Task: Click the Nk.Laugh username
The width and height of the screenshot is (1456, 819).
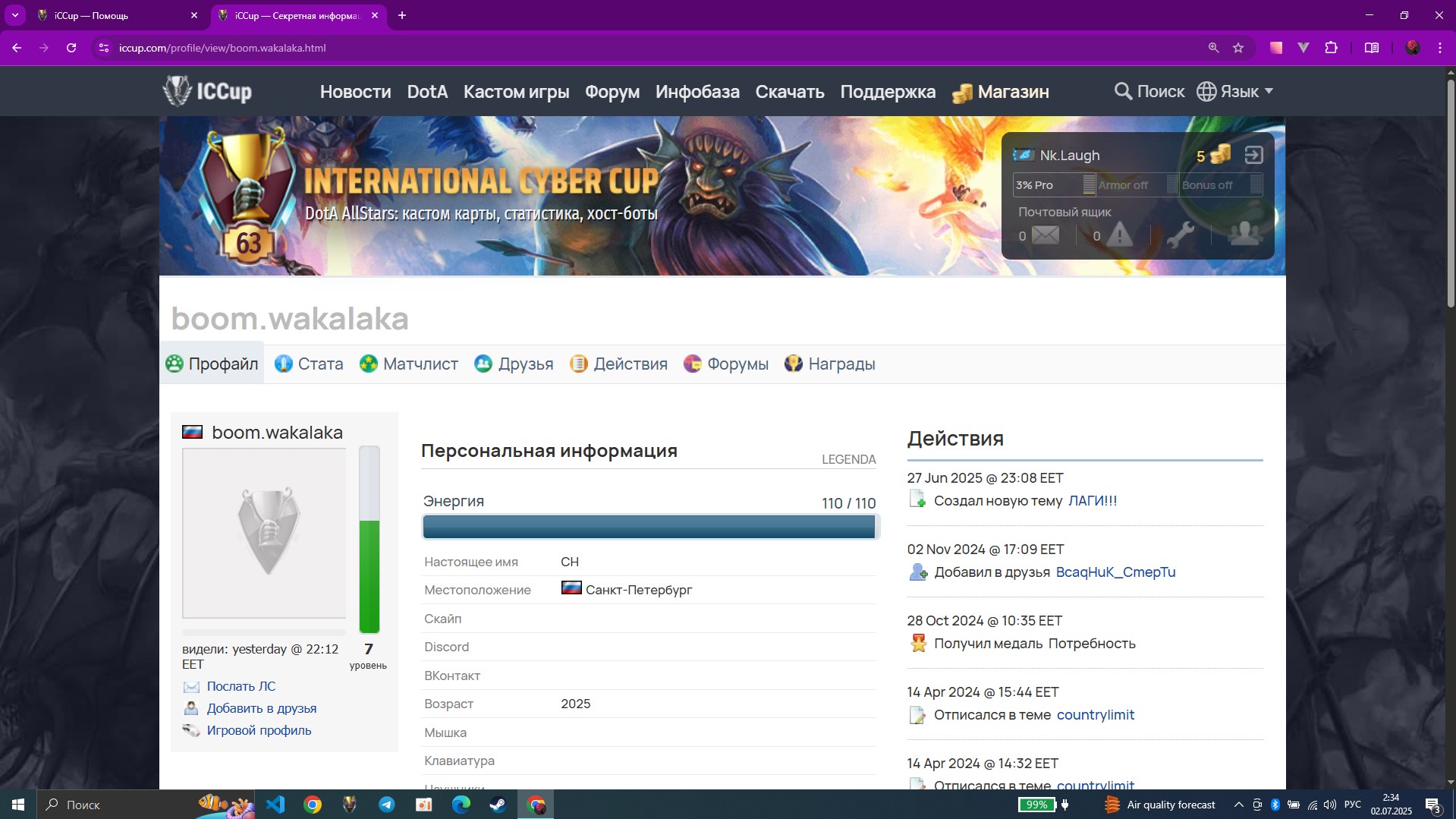Action: 1069,155
